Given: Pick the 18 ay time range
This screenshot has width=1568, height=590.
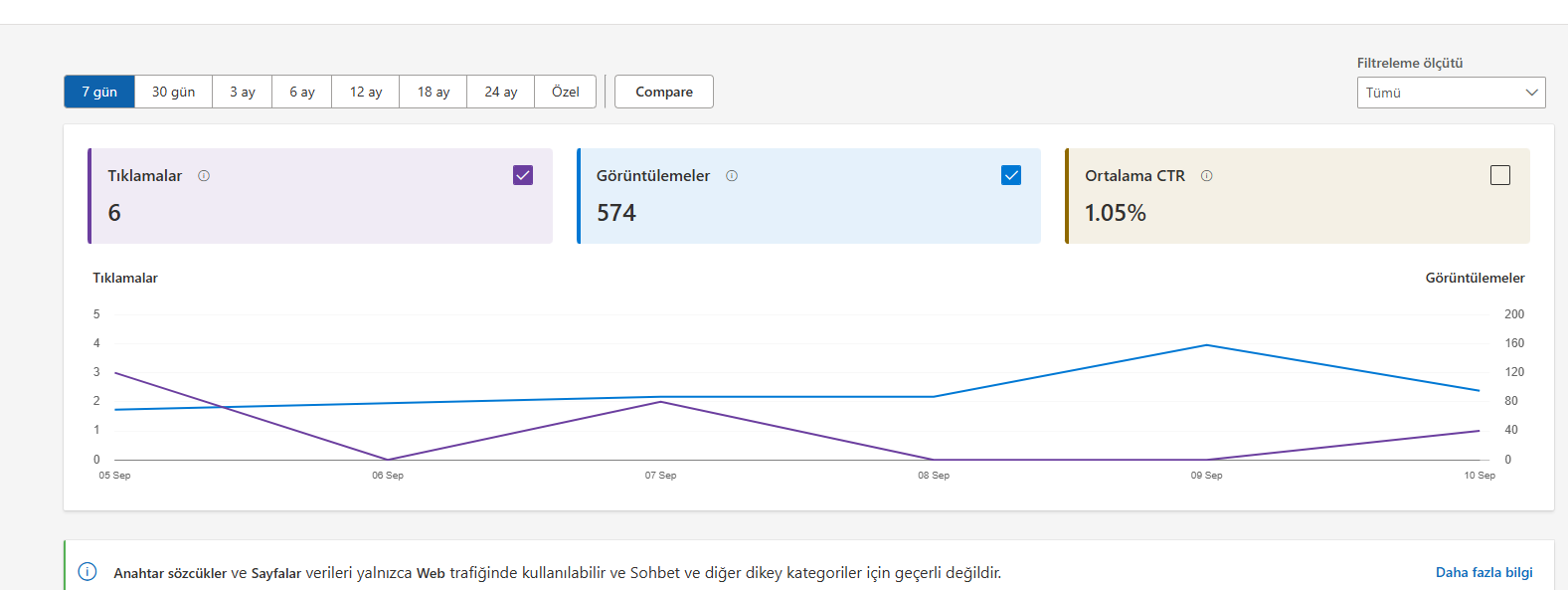Looking at the screenshot, I should [434, 92].
